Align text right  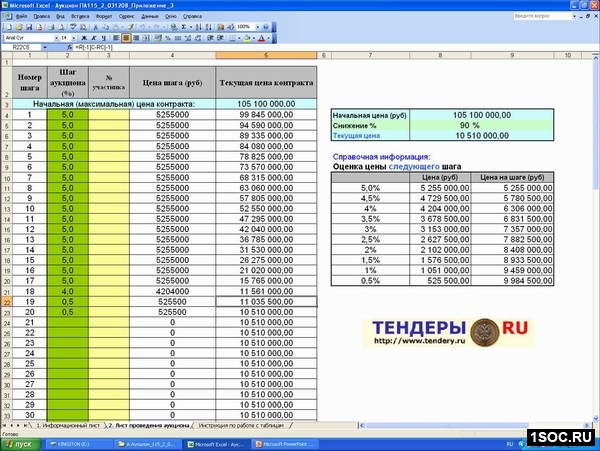(x=136, y=38)
